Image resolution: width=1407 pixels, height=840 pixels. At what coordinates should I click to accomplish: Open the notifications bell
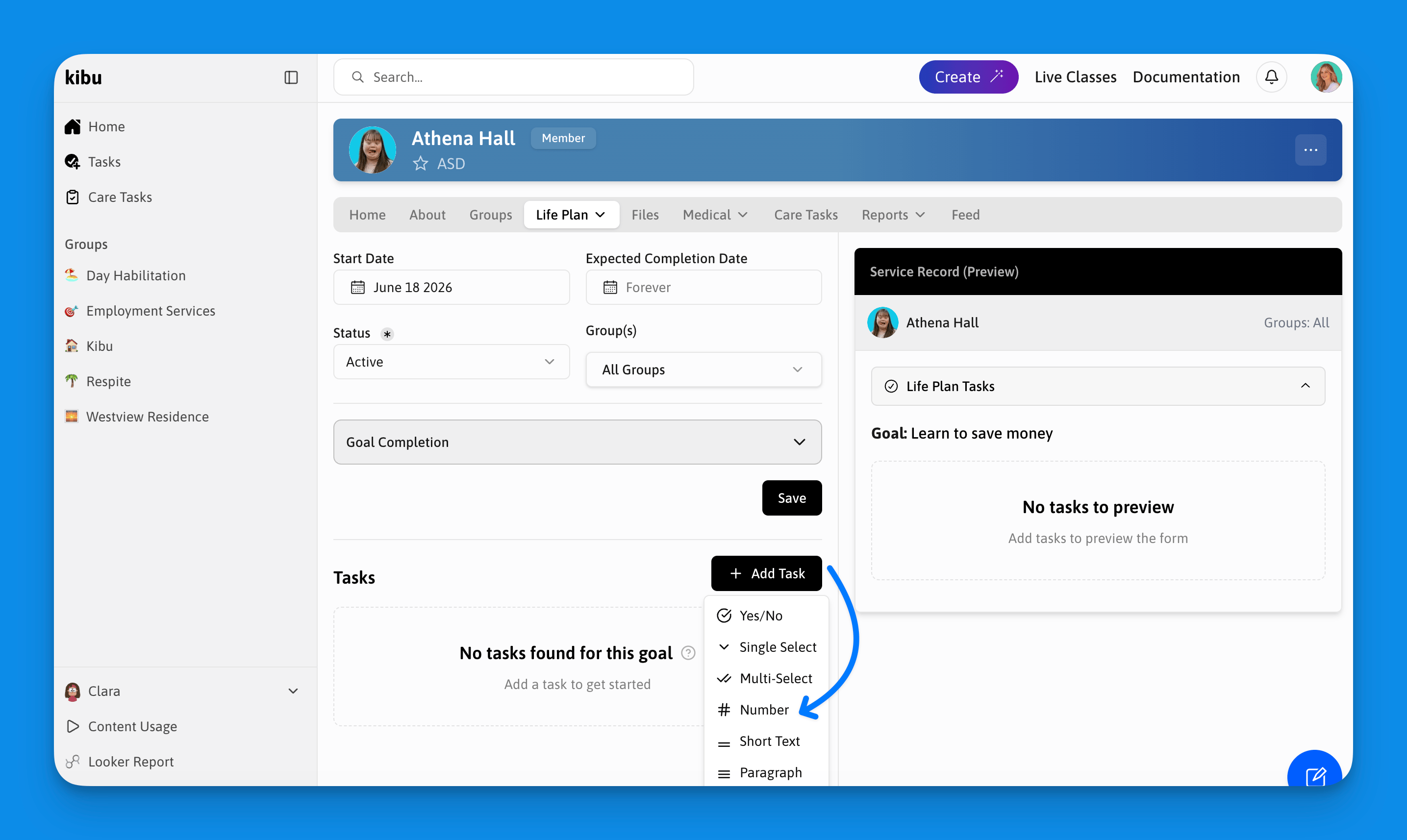point(1271,77)
